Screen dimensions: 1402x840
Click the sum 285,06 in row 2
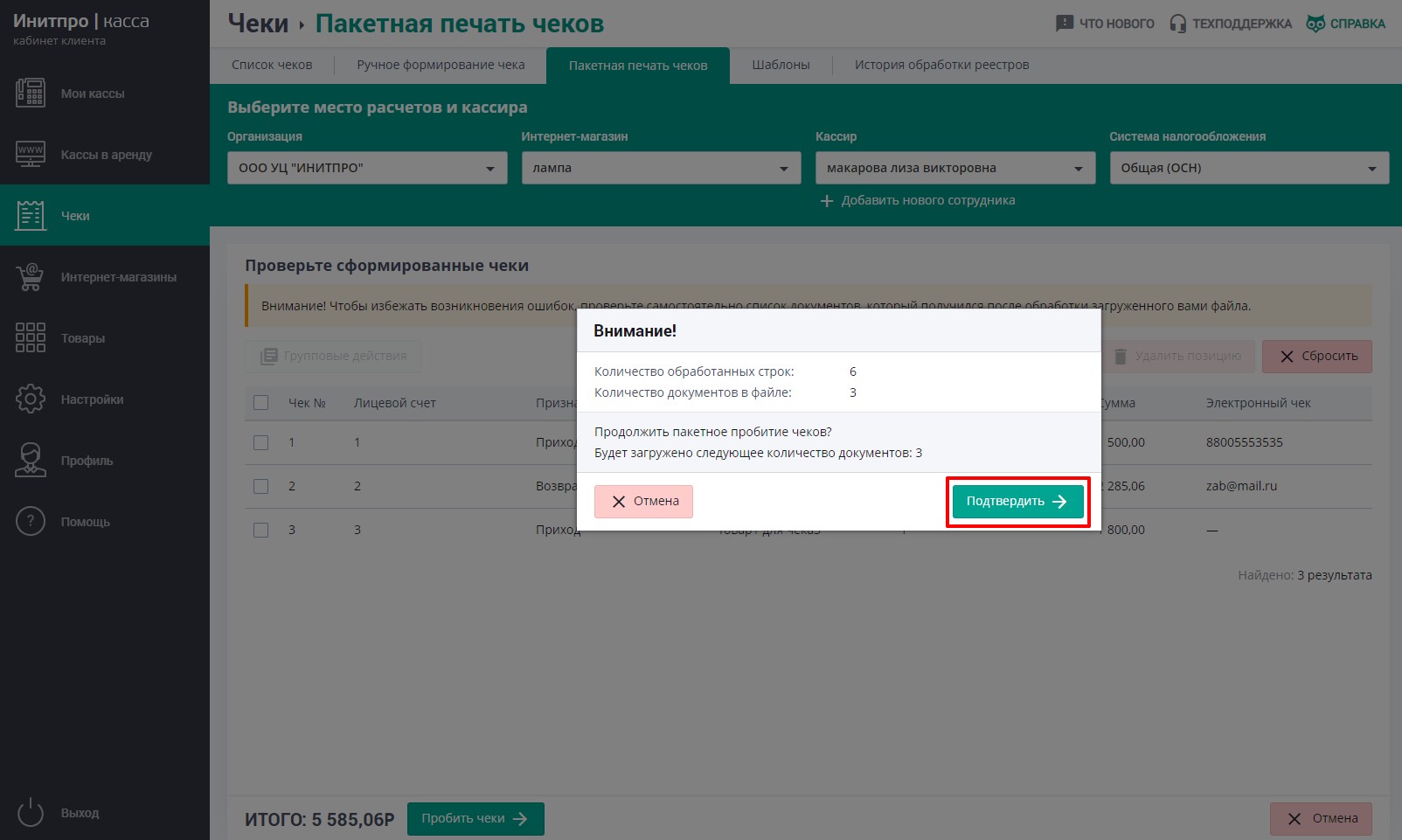click(x=1126, y=486)
